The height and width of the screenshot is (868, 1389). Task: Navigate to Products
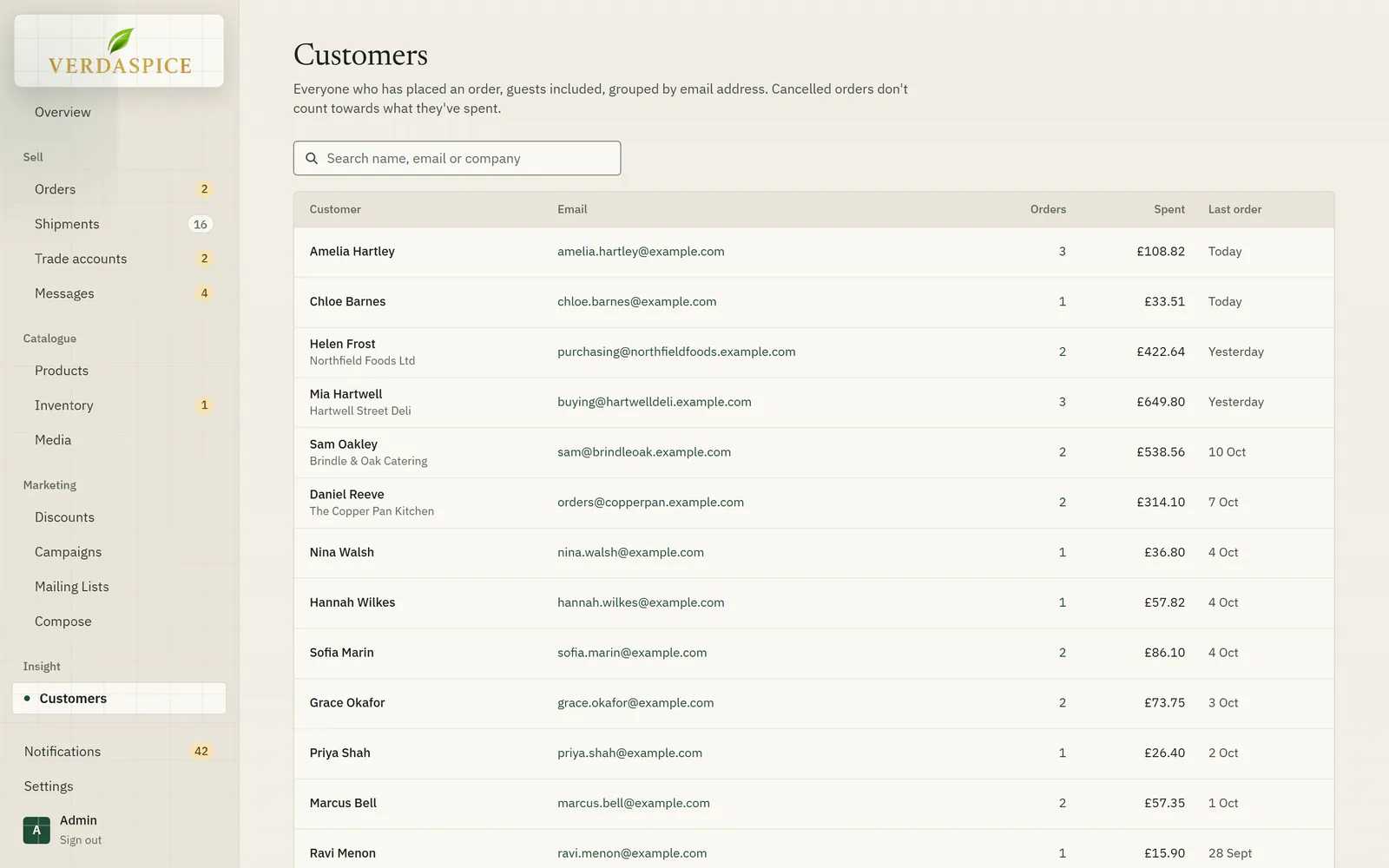click(x=119, y=371)
